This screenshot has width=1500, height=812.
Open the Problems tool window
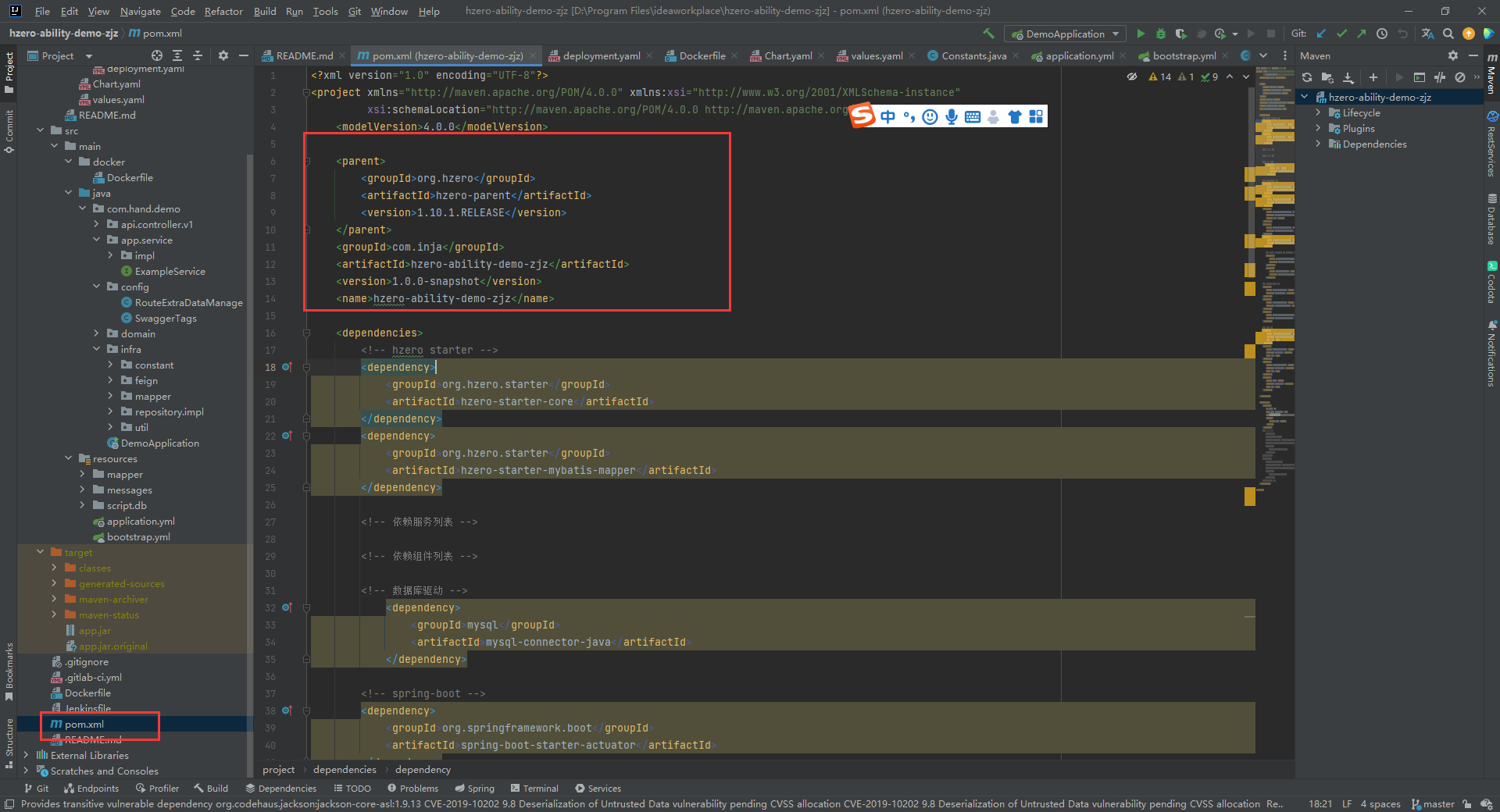(413, 789)
